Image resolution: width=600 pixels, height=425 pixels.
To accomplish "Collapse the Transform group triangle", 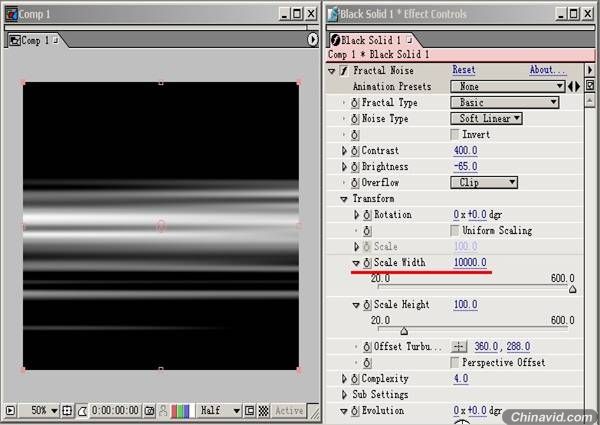I will pos(344,199).
